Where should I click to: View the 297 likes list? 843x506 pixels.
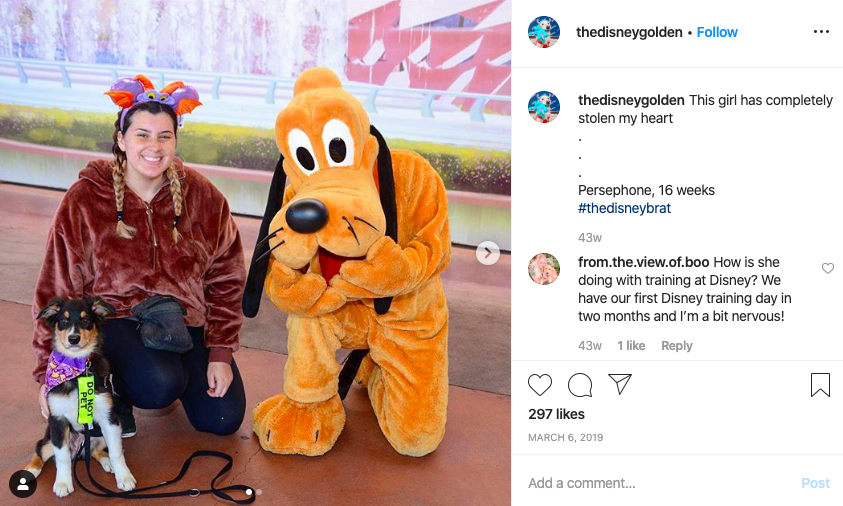(556, 414)
